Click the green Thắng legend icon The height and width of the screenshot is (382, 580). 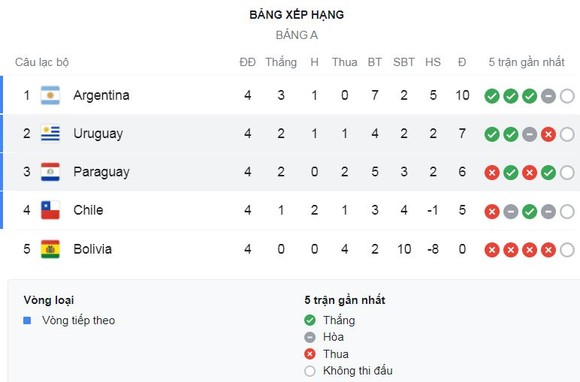(310, 320)
